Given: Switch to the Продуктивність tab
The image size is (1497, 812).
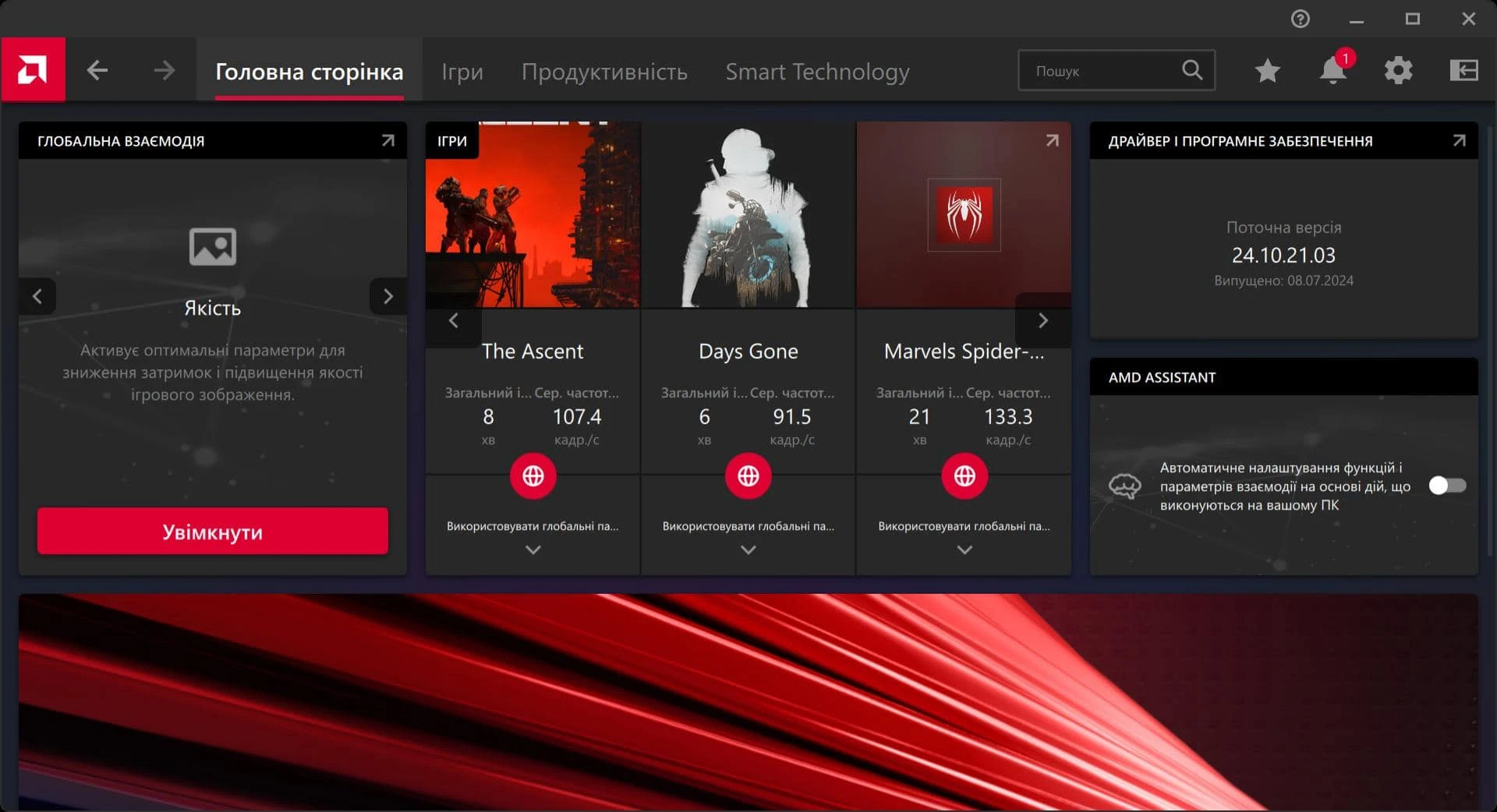Looking at the screenshot, I should [604, 72].
